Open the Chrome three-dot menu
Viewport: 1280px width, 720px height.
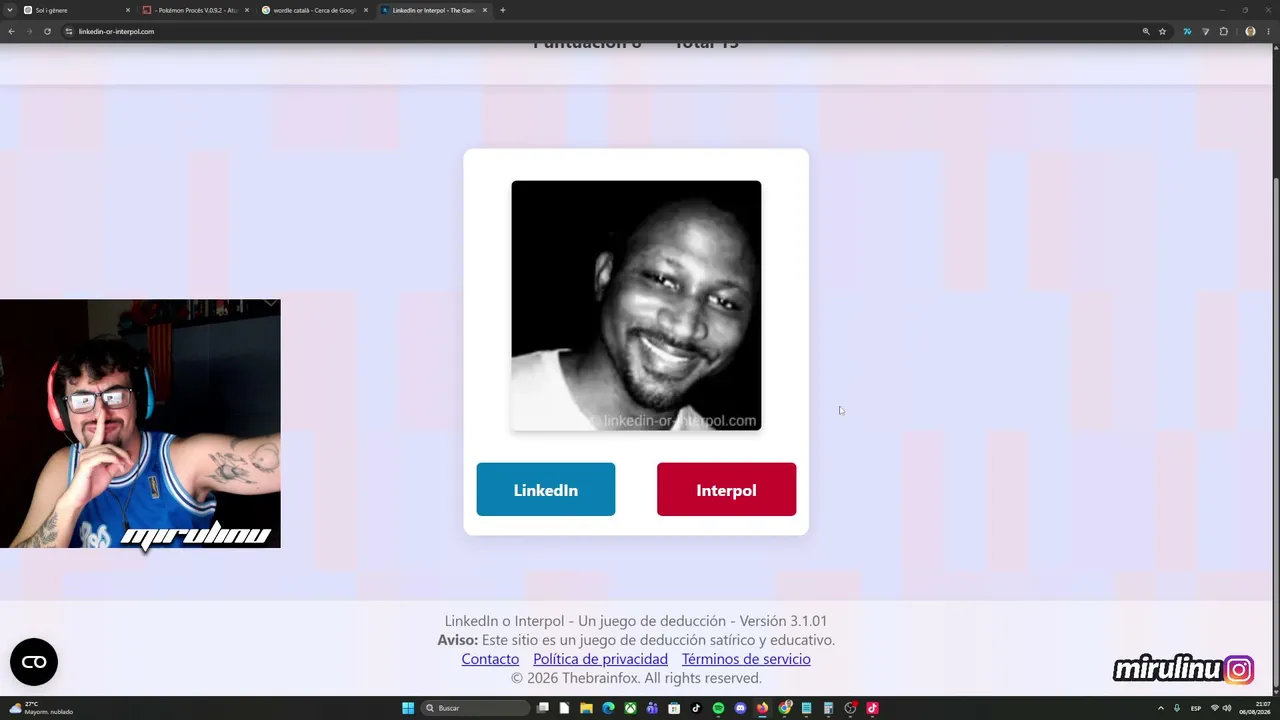[x=1267, y=31]
